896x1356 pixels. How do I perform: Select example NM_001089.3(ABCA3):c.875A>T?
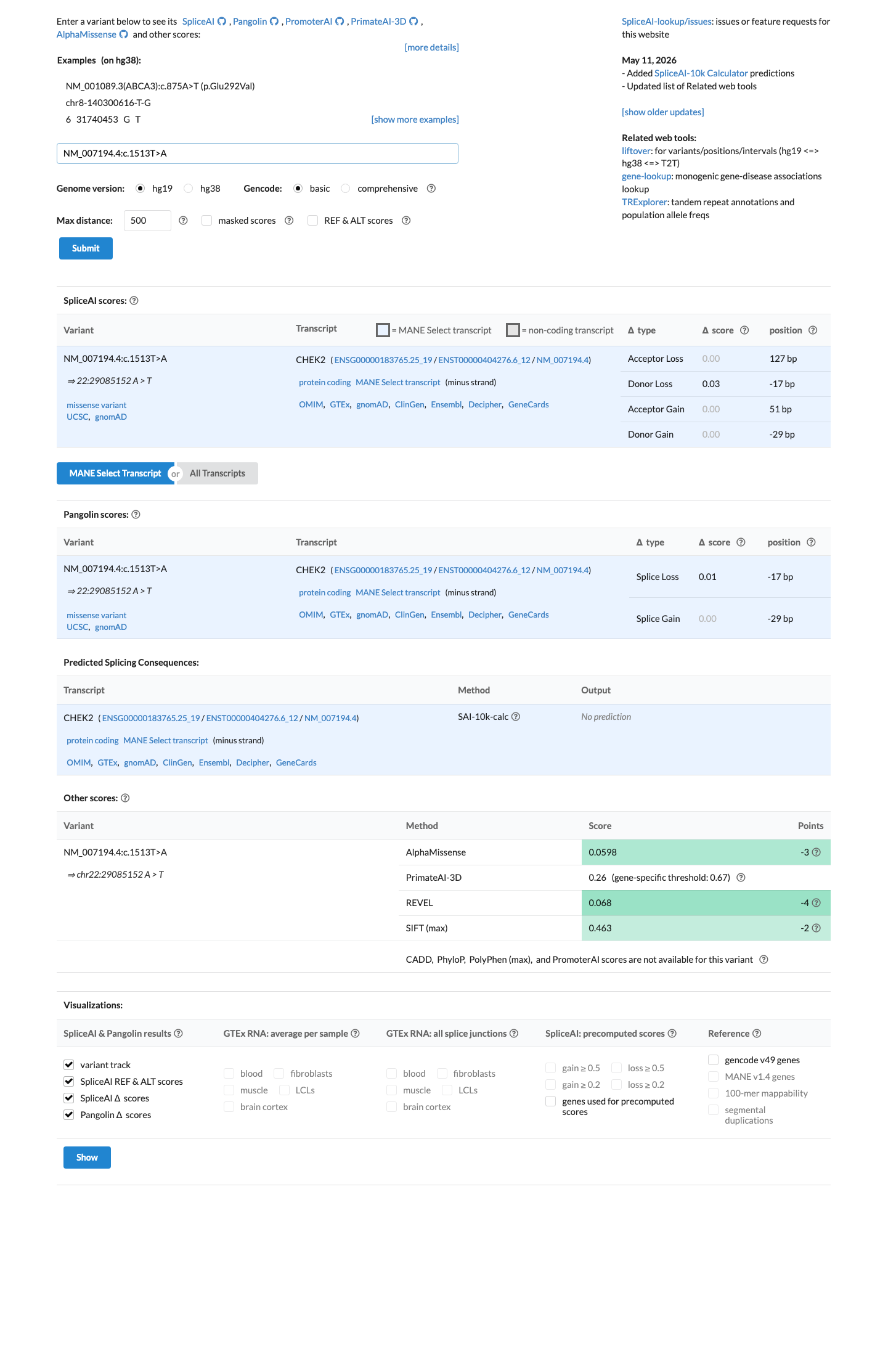pos(160,86)
